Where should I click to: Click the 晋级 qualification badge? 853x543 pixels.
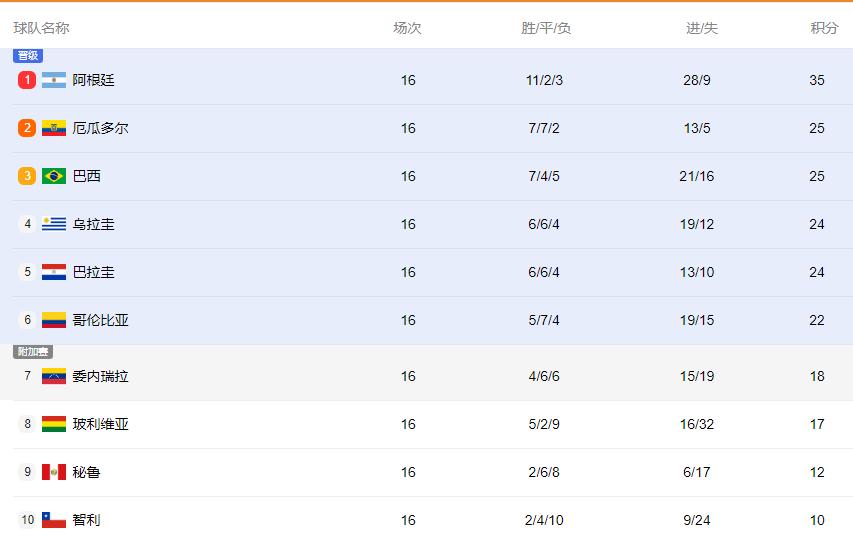(x=28, y=56)
